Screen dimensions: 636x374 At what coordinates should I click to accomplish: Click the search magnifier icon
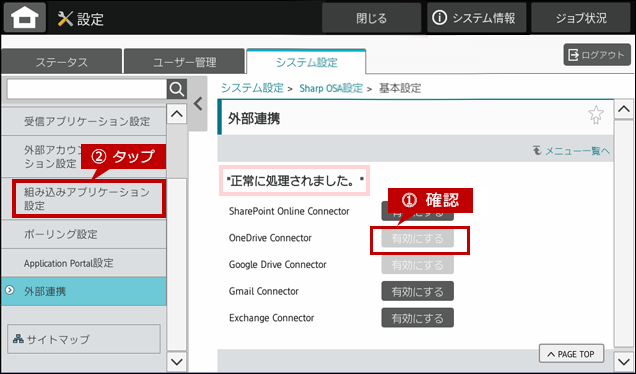[177, 89]
